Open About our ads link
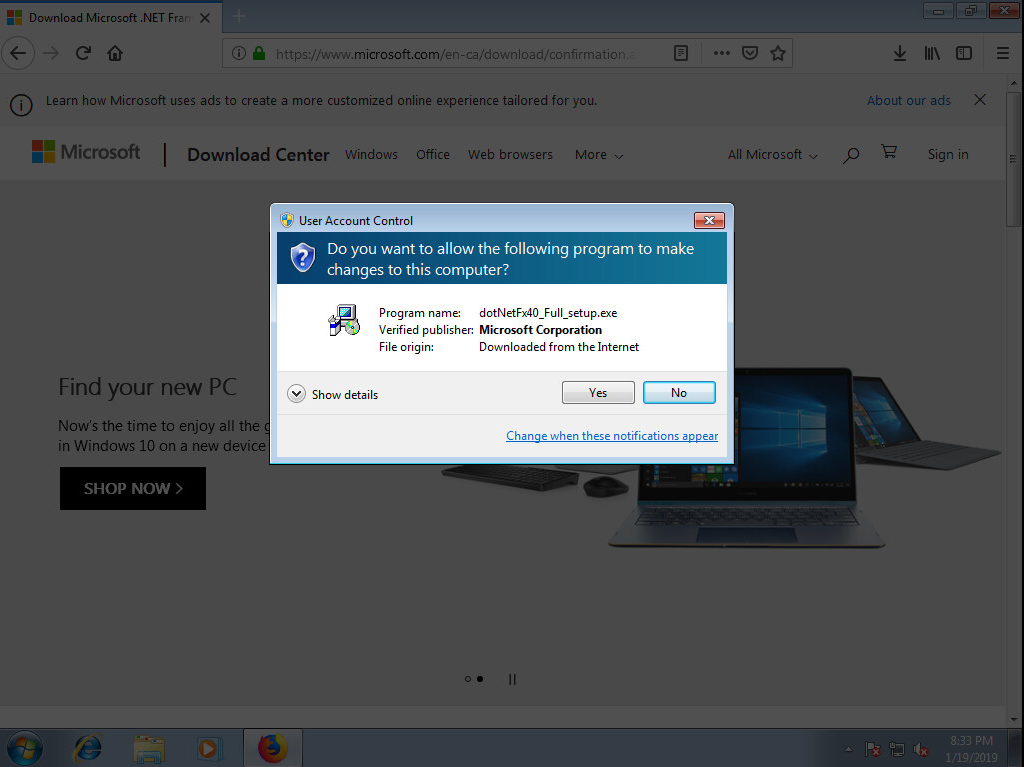Viewport: 1024px width, 767px height. pyautogui.click(x=908, y=101)
